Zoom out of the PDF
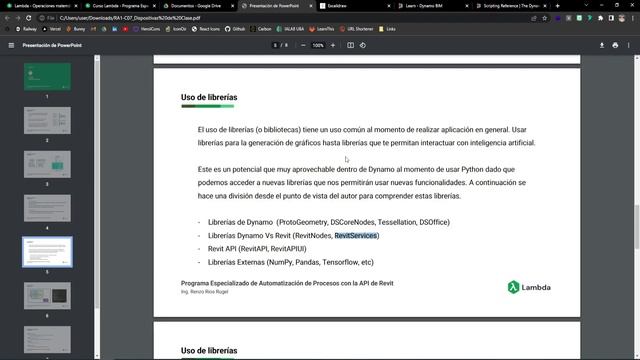The height and width of the screenshot is (360, 640). [303, 45]
